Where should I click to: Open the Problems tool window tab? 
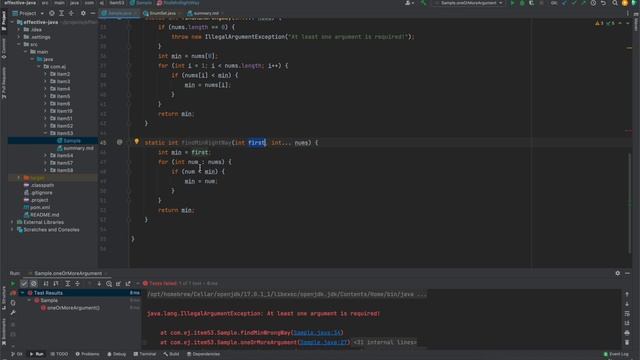(87, 354)
